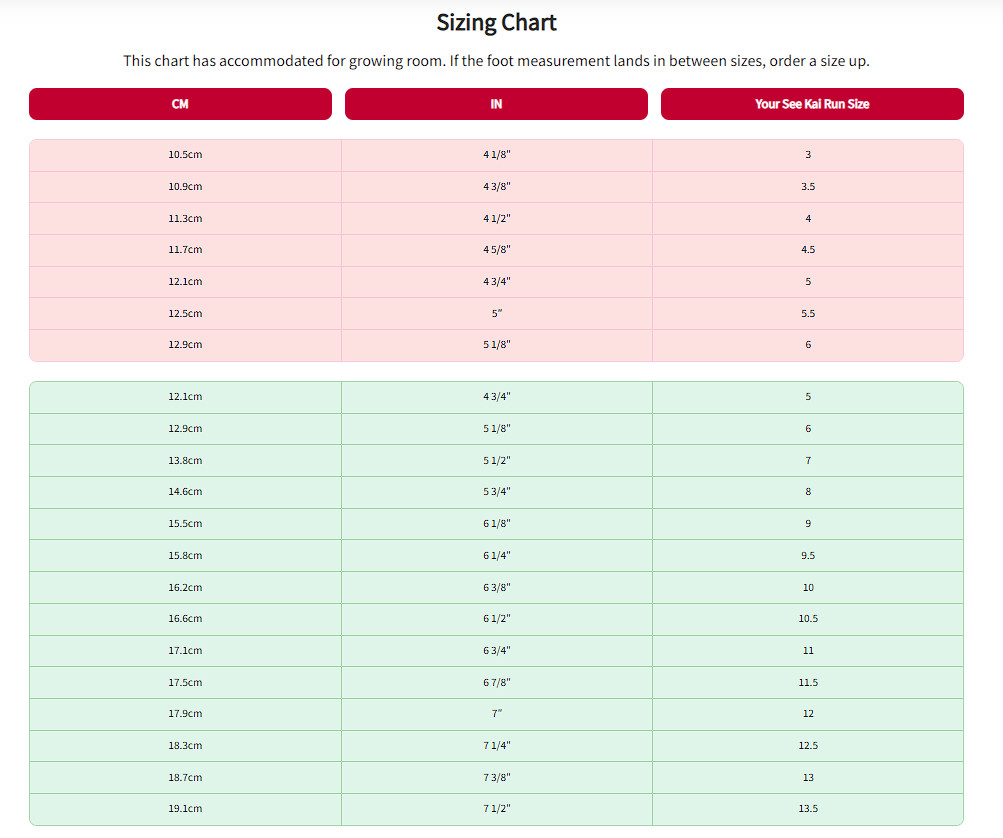Click the 6 3/8" inches cell
This screenshot has height=838, width=1003.
tap(497, 587)
